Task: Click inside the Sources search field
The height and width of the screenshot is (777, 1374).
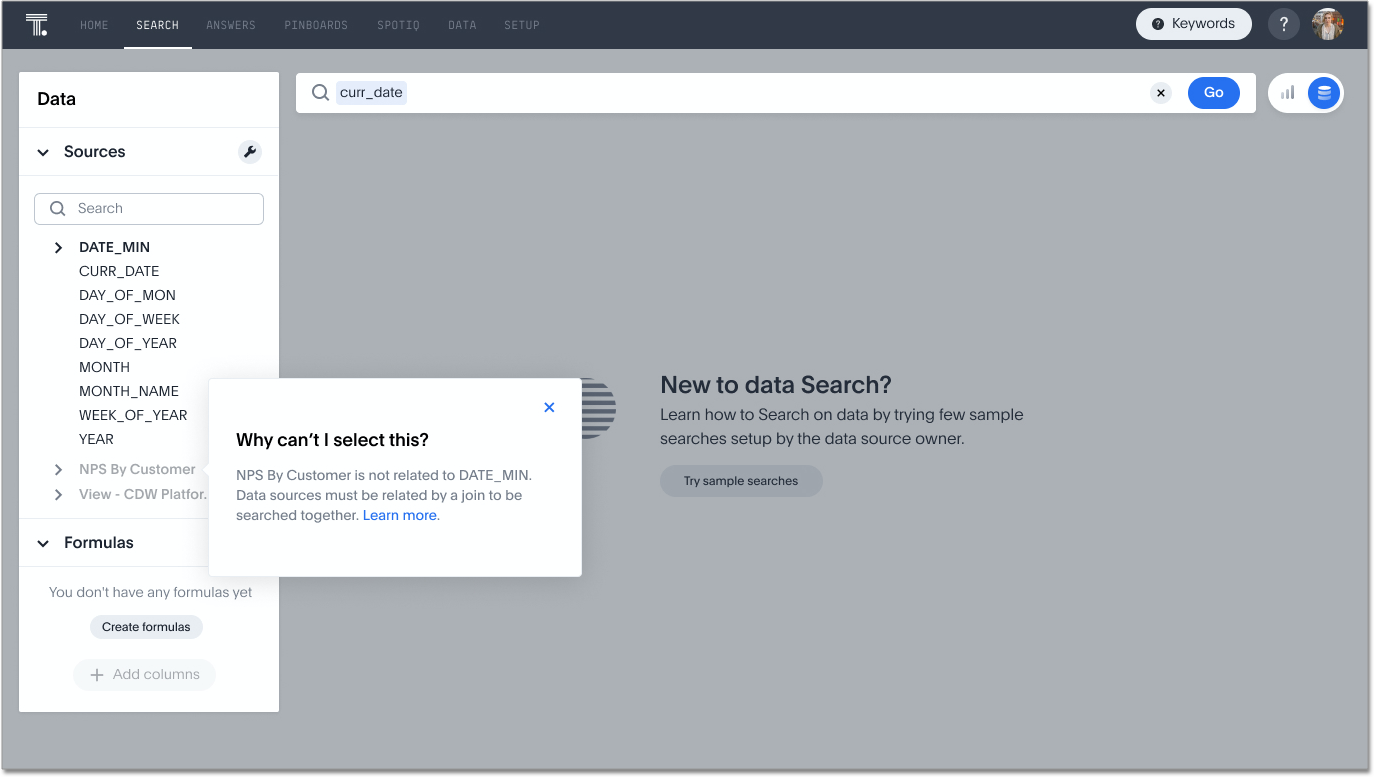Action: point(149,208)
